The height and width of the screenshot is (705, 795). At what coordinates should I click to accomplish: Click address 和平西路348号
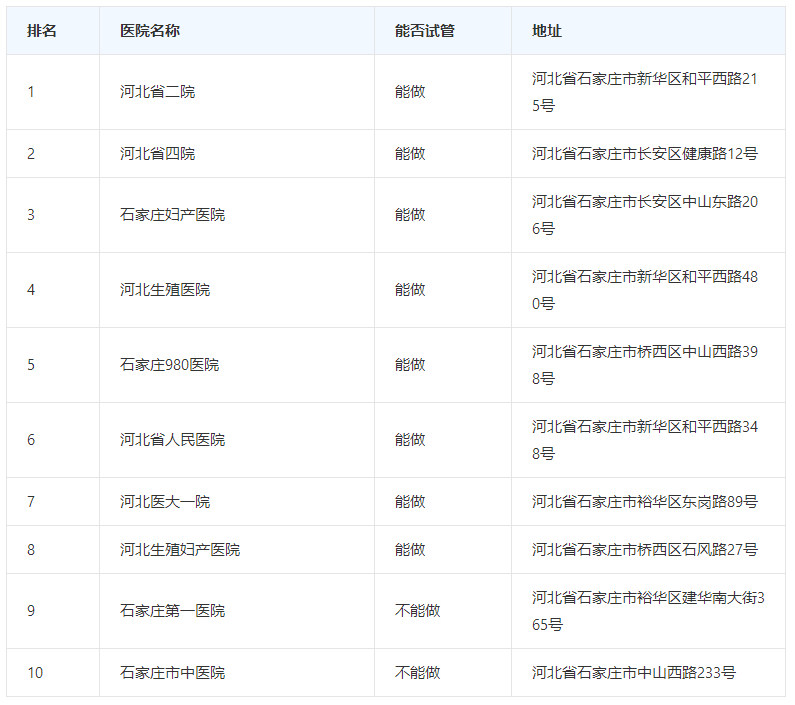coord(645,440)
